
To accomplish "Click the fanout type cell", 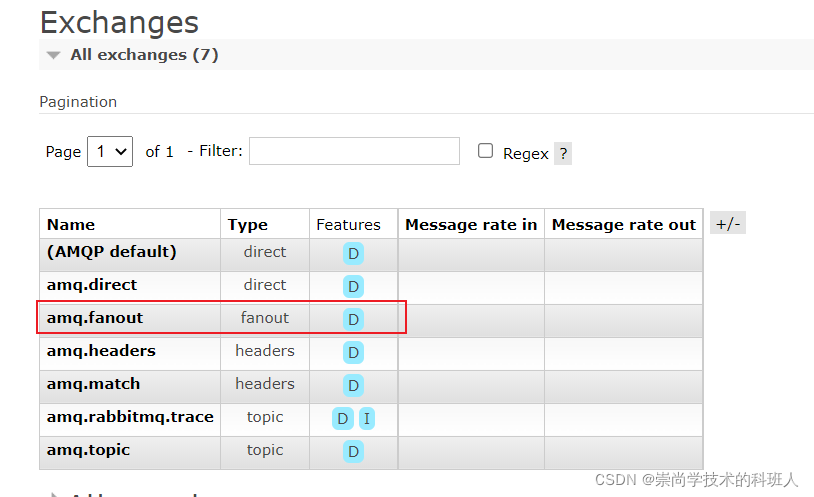I will click(x=265, y=318).
